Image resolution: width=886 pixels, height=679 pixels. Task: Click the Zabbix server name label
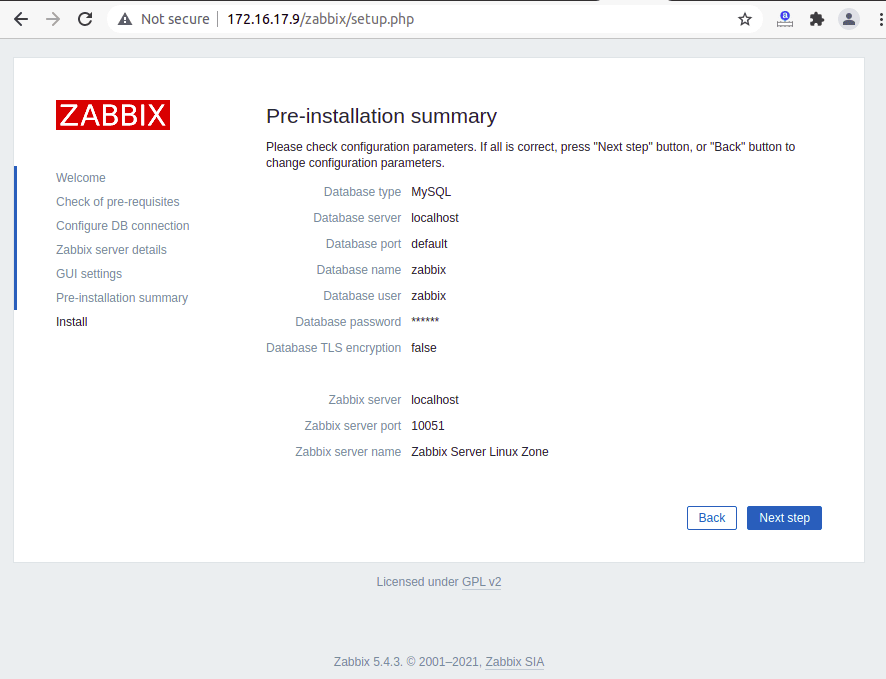[348, 452]
